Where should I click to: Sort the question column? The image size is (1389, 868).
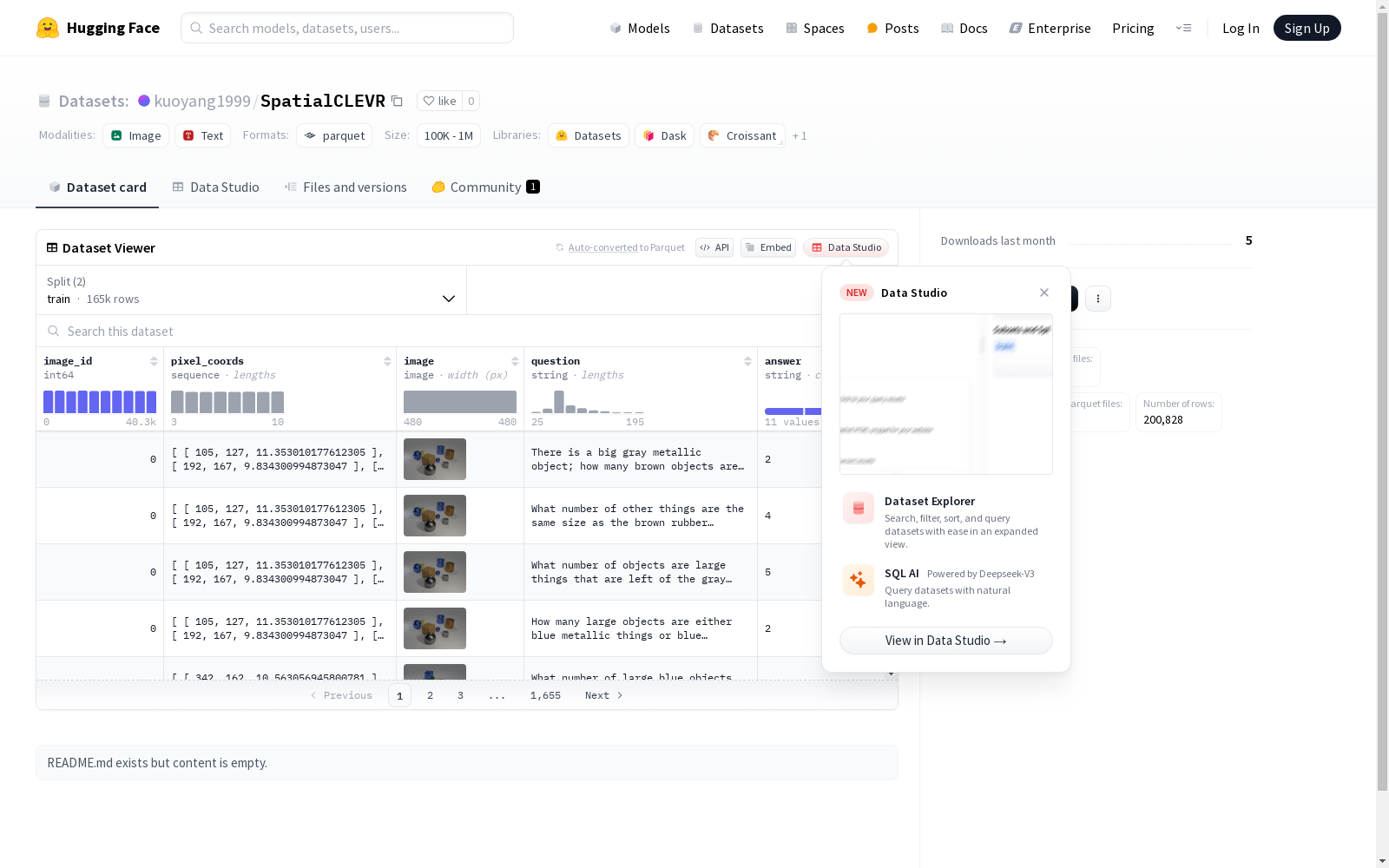[747, 361]
